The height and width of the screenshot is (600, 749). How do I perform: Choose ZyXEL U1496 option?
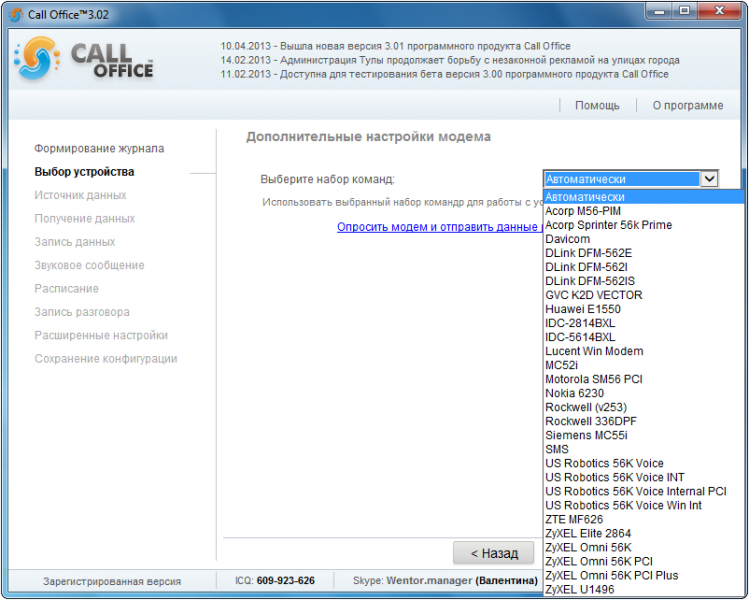click(644, 589)
